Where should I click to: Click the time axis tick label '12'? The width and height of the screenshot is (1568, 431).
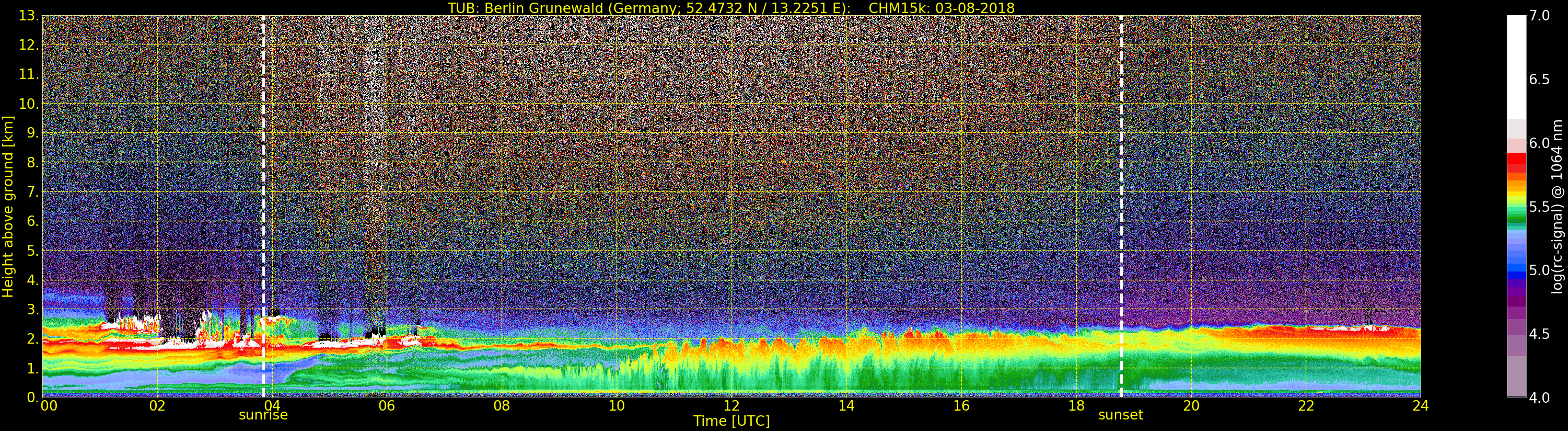coord(731,406)
